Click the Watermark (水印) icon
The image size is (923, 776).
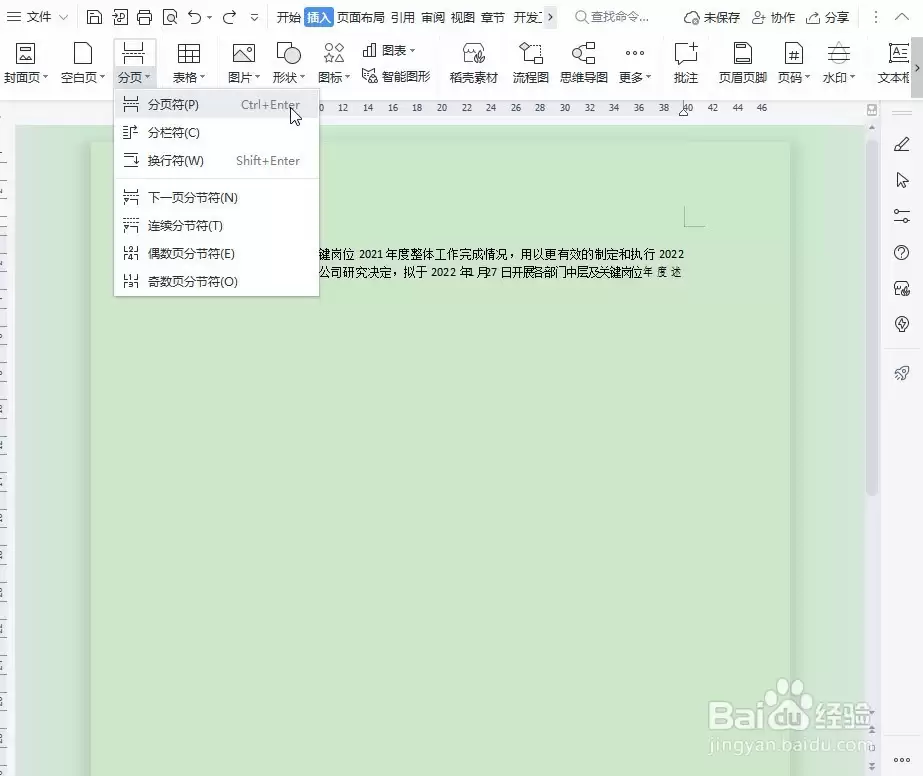(x=838, y=54)
